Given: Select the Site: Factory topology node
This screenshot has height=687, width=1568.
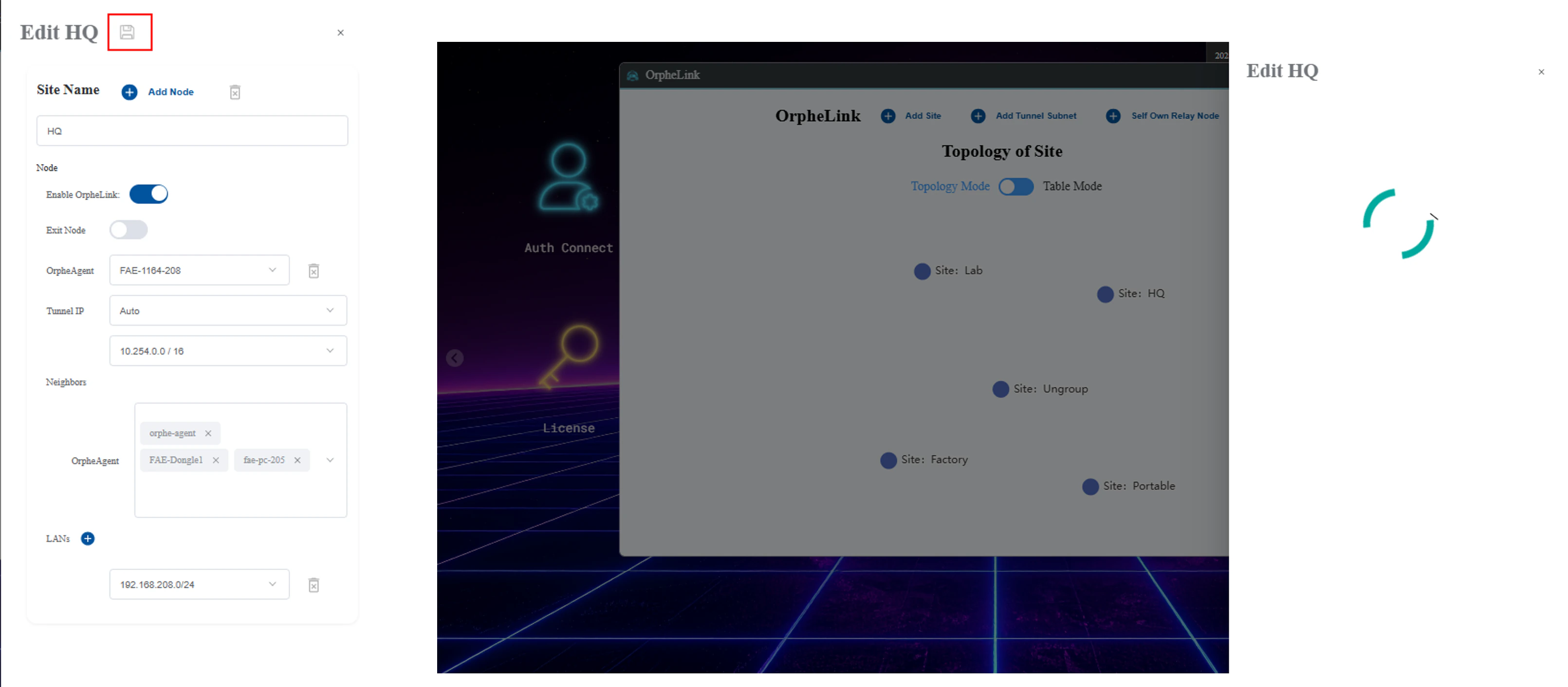Looking at the screenshot, I should coord(889,461).
